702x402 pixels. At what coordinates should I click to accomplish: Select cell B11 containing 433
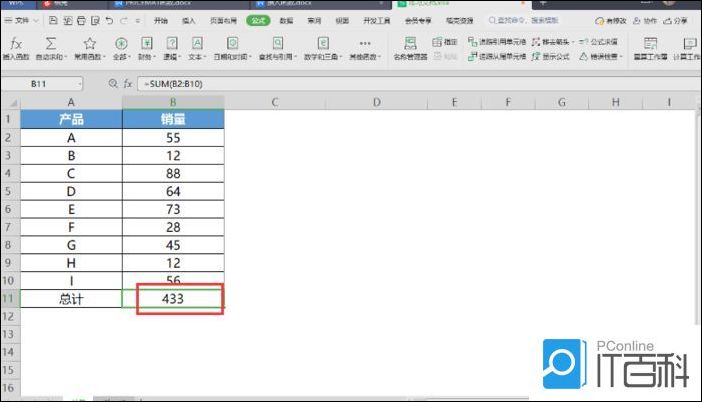click(173, 298)
